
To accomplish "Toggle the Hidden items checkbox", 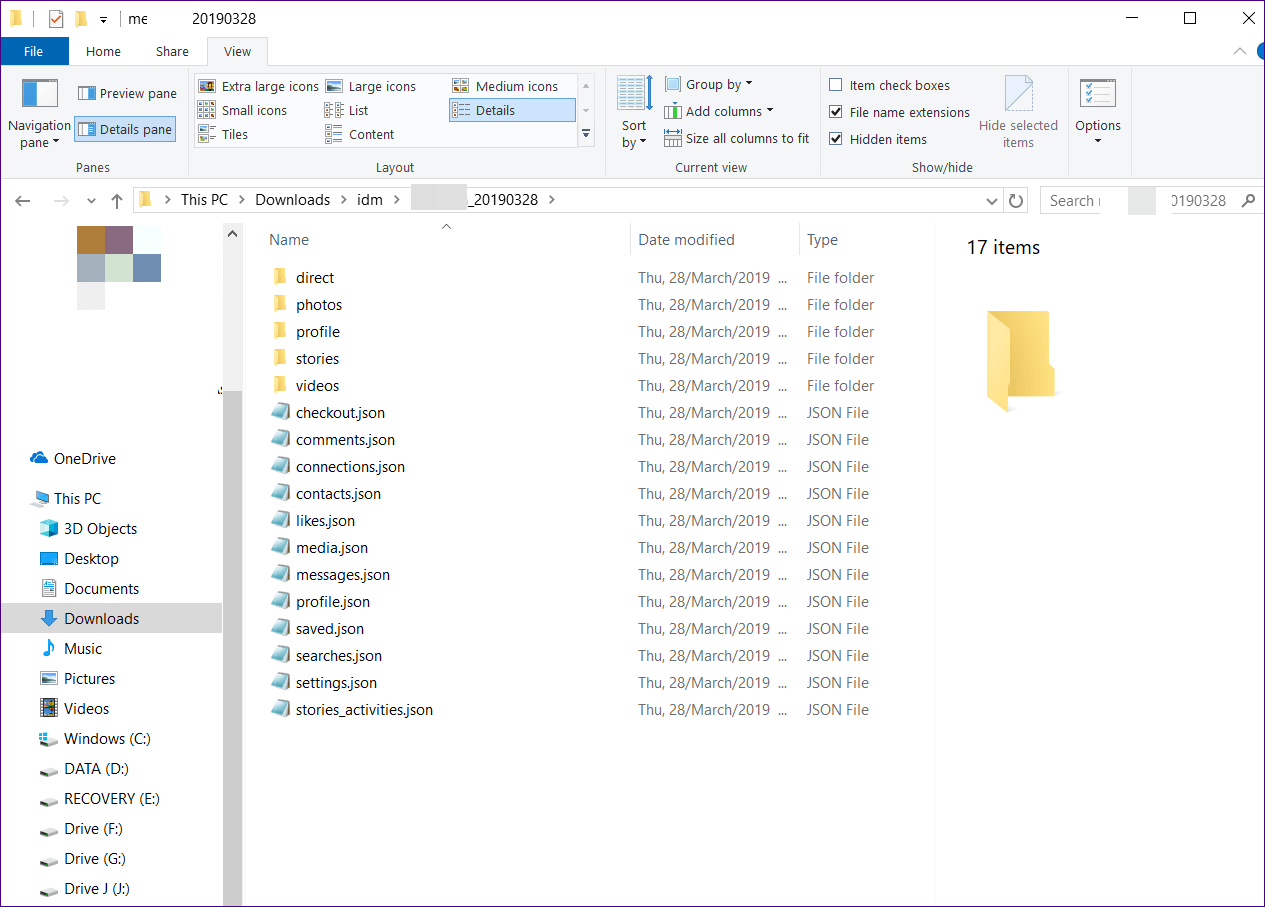I will click(836, 140).
